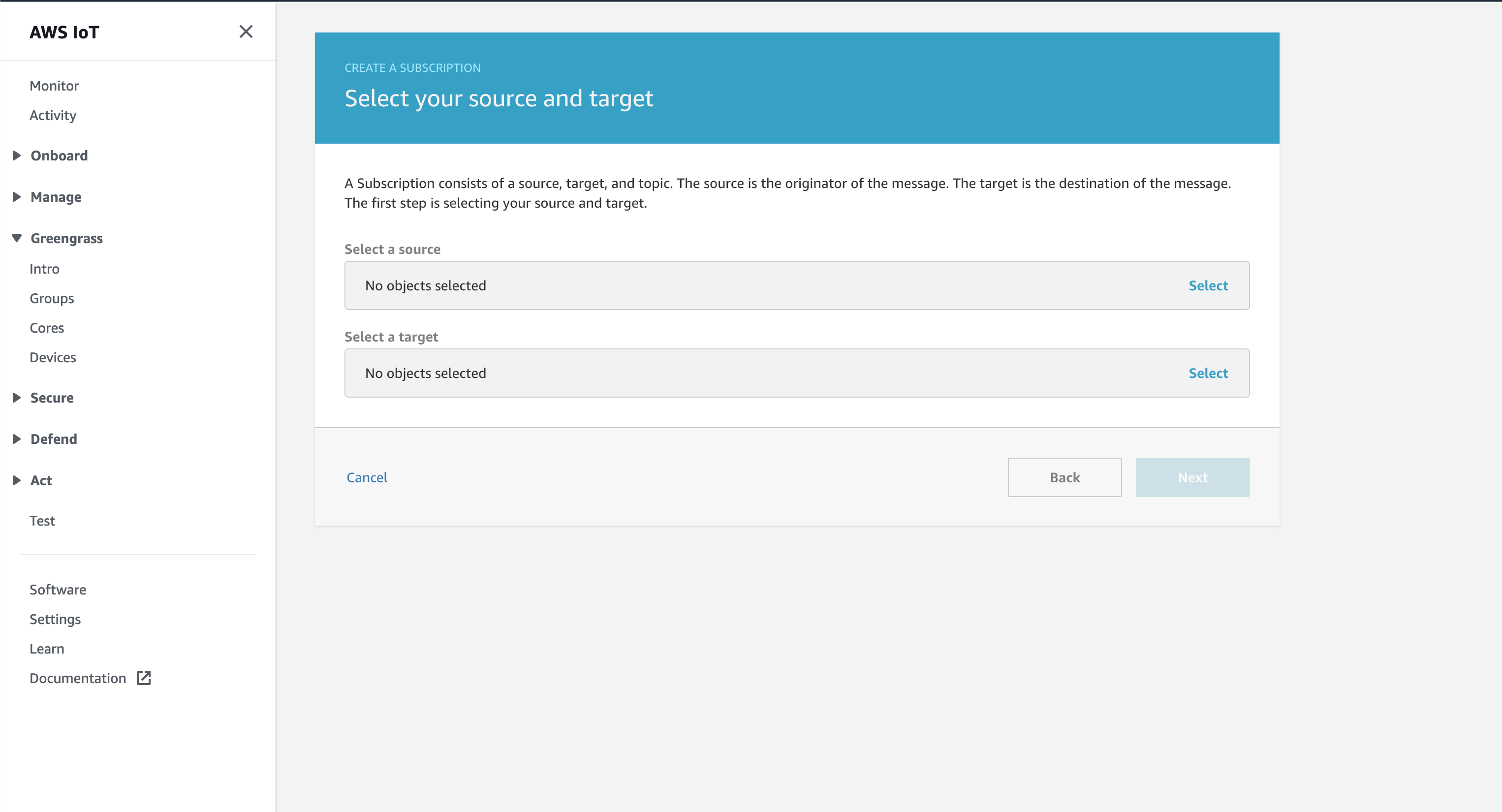Click Select for the source

[1208, 285]
